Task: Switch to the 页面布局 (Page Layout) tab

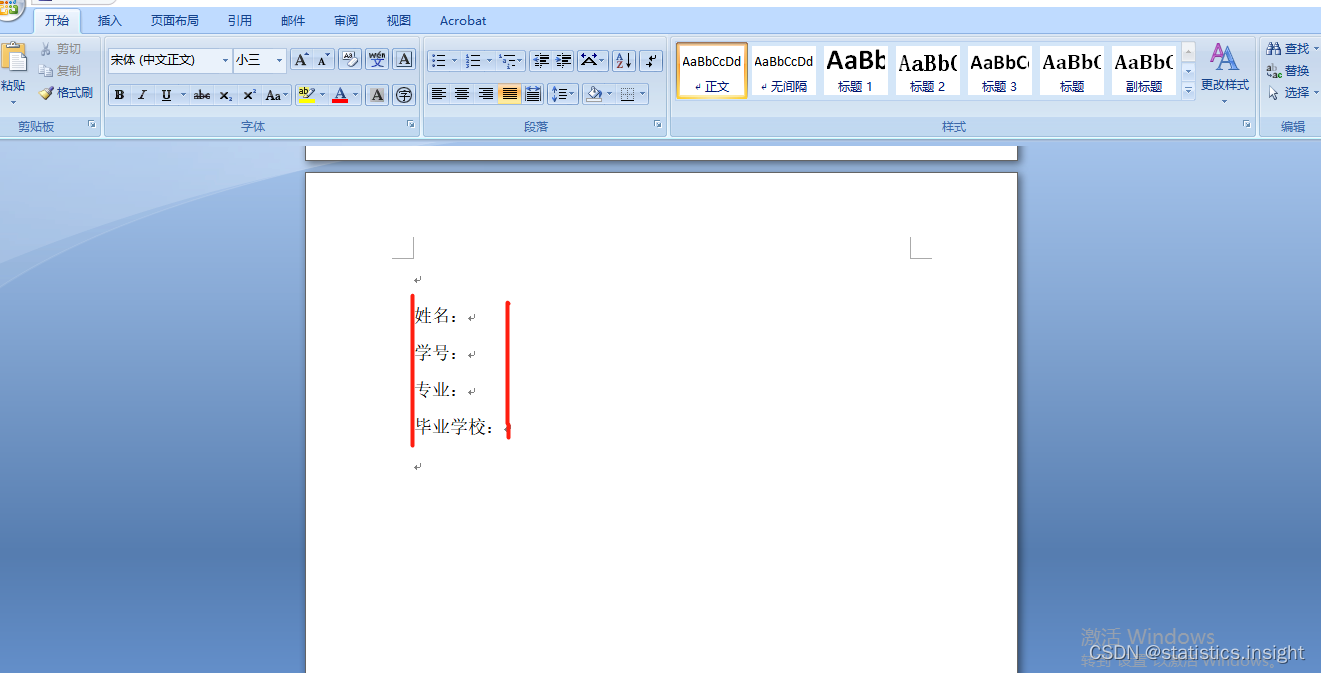Action: pyautogui.click(x=175, y=21)
